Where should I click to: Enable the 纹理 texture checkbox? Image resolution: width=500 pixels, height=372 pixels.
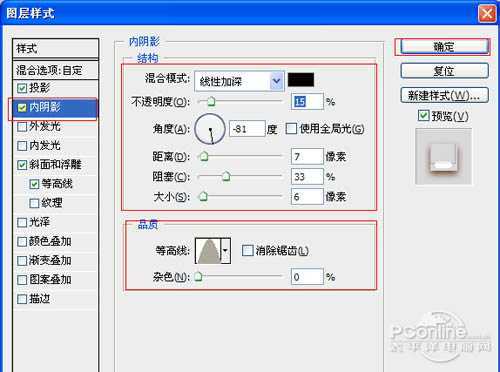coord(34,203)
